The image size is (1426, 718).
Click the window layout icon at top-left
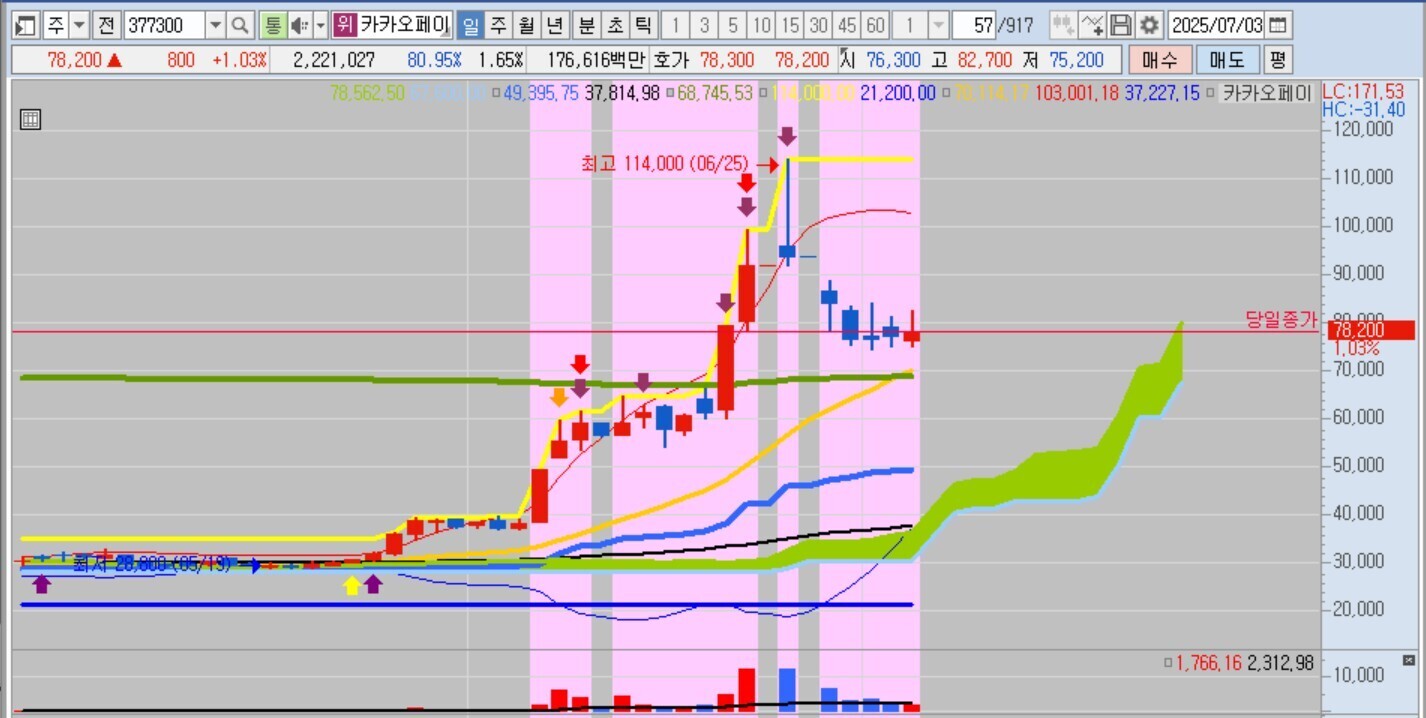[x=26, y=25]
